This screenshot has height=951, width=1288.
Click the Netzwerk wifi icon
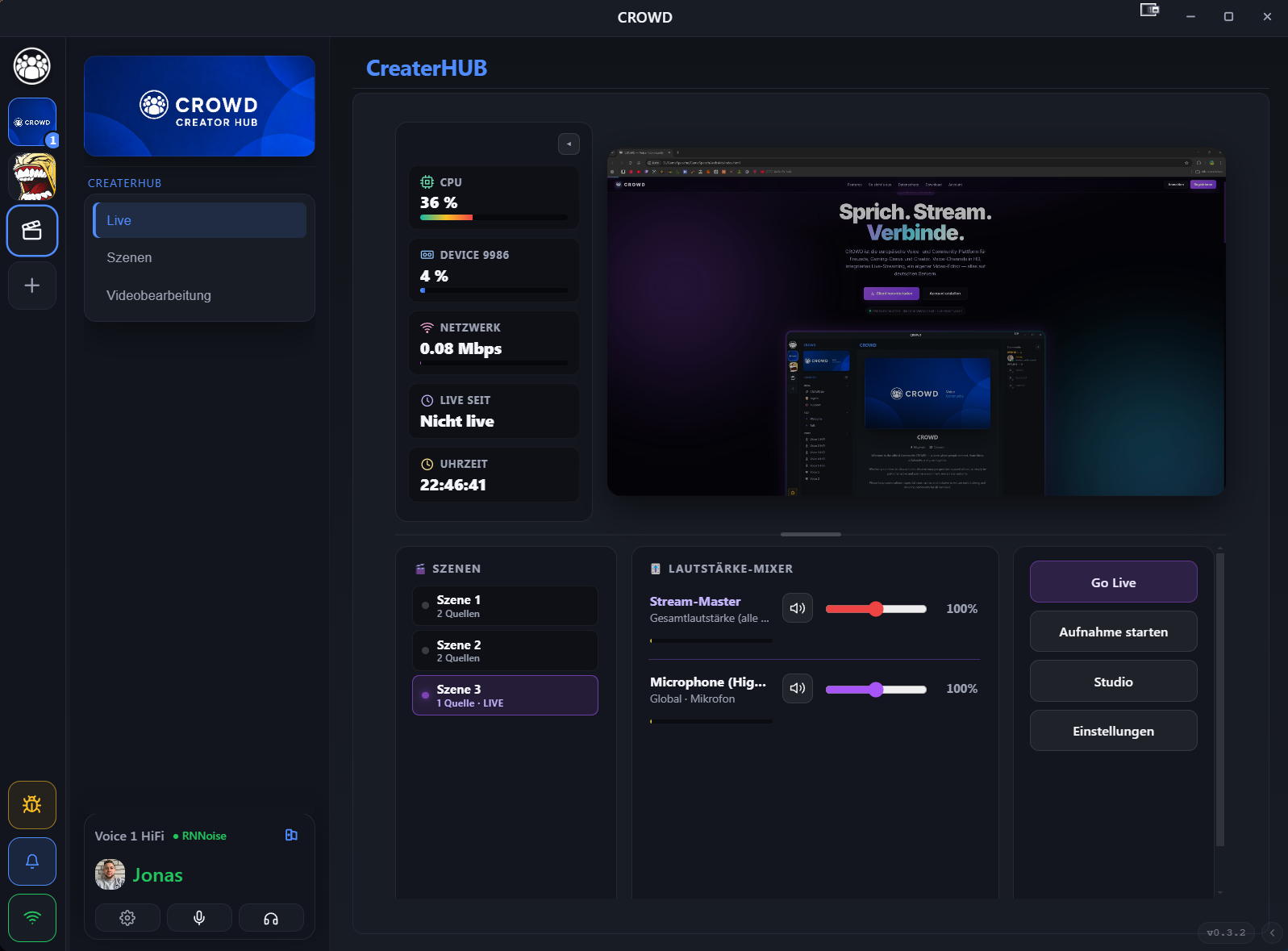[x=427, y=327]
